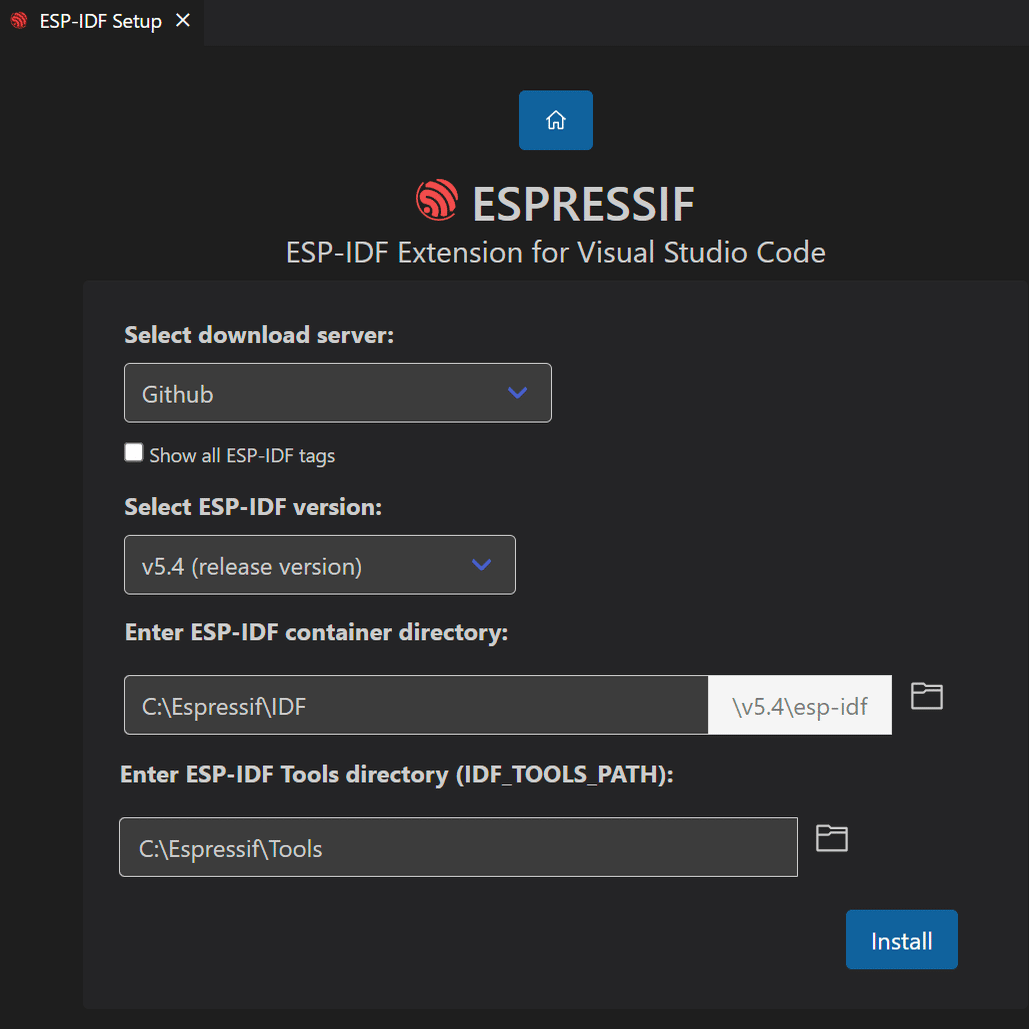Focus the C:\Espressif\IDF container directory field

tap(416, 706)
